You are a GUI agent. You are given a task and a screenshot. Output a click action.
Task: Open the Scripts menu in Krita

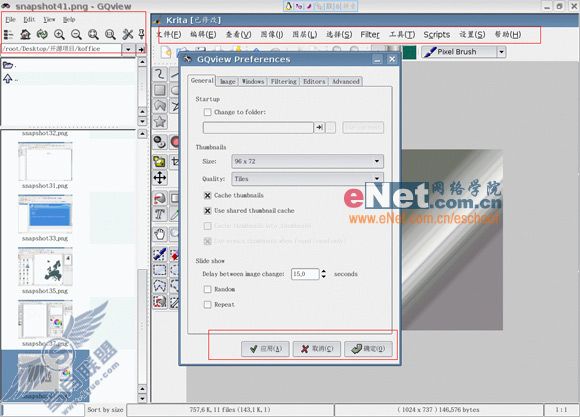(x=436, y=35)
